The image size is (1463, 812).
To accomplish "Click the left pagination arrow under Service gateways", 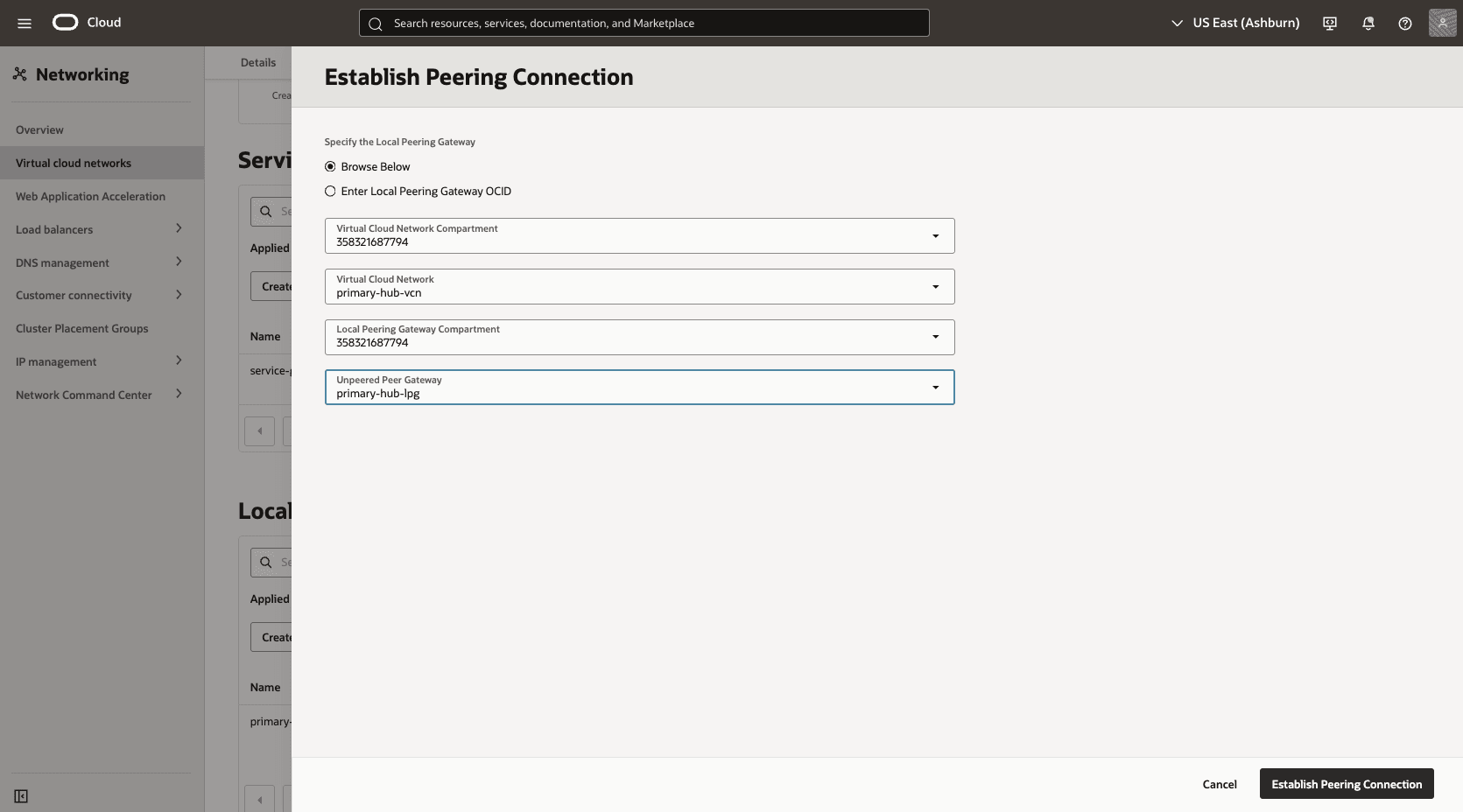I will (259, 430).
